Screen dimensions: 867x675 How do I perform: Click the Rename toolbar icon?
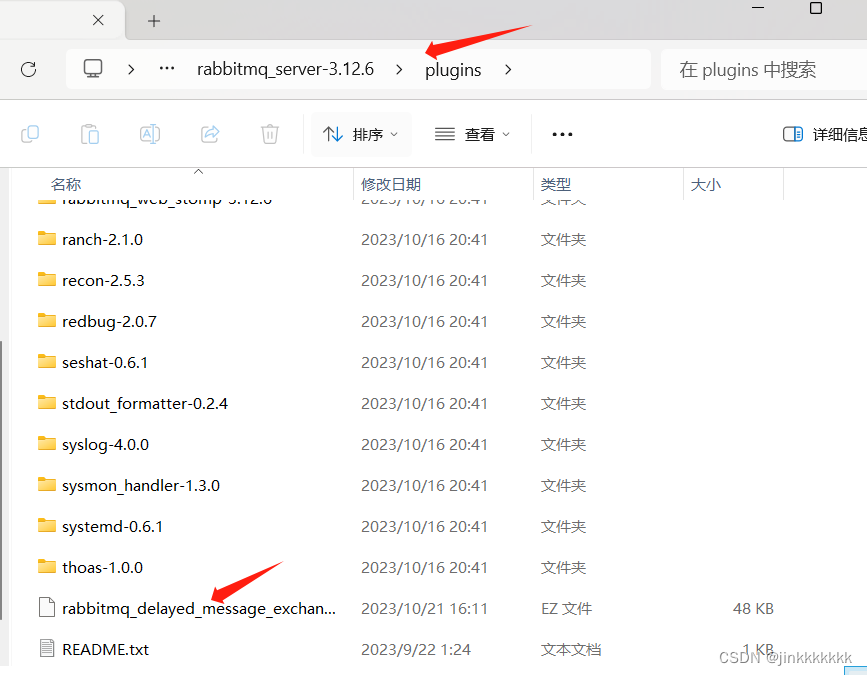[x=150, y=134]
